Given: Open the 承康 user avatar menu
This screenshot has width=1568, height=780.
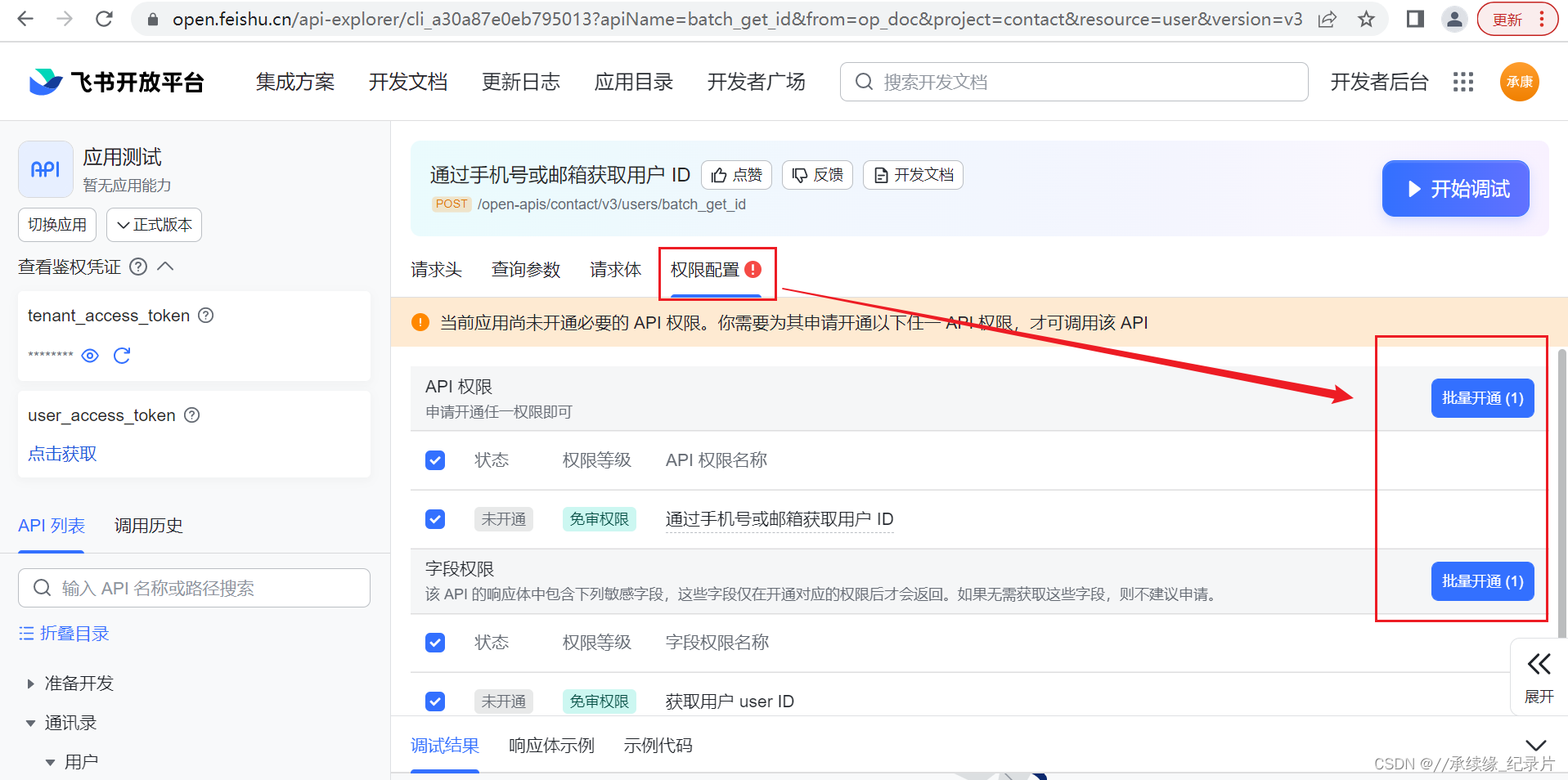Looking at the screenshot, I should pos(1520,82).
